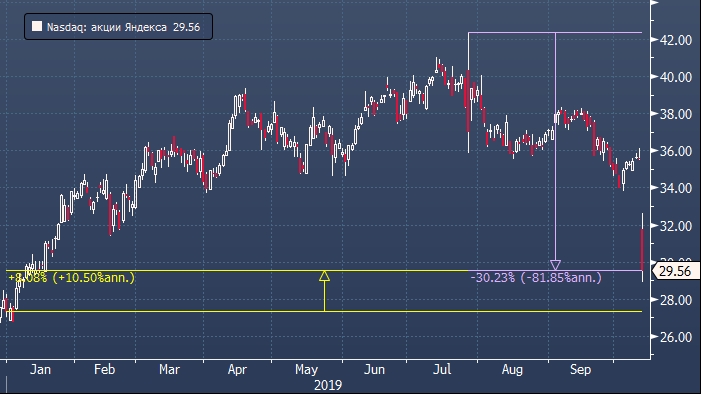Click the Feb month label
The image size is (702, 395).
coord(104,369)
